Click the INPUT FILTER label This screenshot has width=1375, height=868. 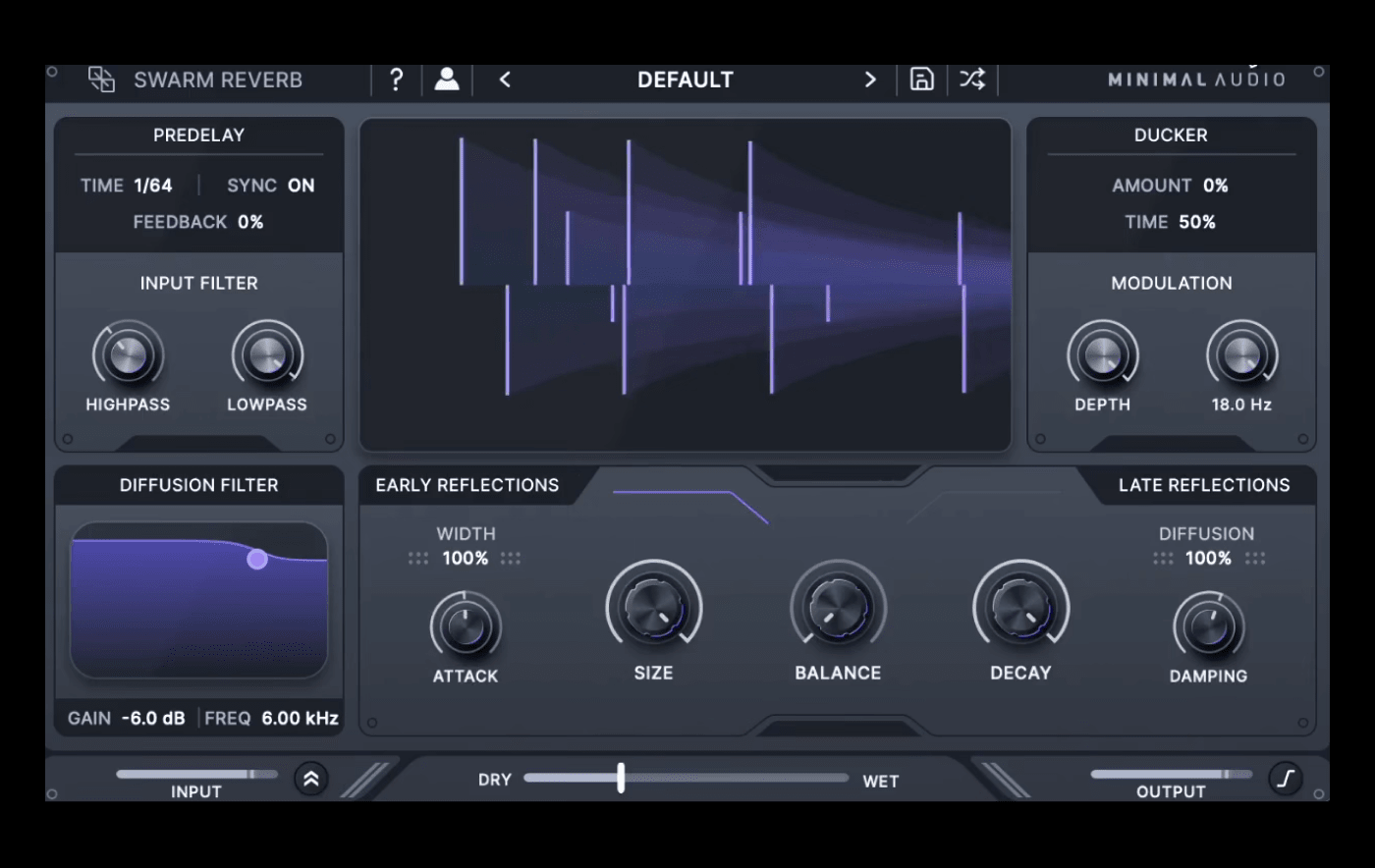click(x=198, y=283)
